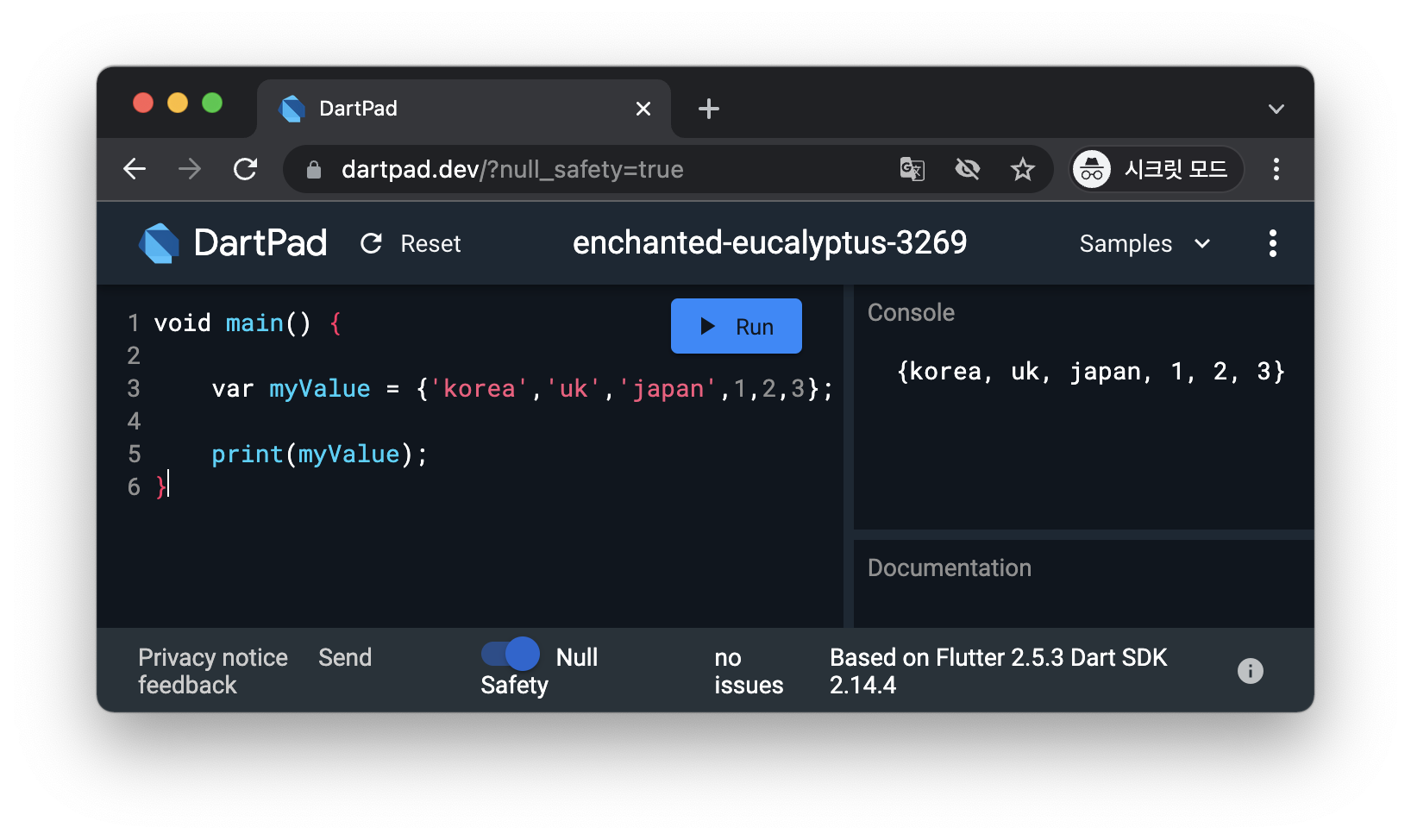This screenshot has height=840, width=1411.
Task: Click the incognito profile badge 시크릿 모드
Action: tap(1157, 169)
